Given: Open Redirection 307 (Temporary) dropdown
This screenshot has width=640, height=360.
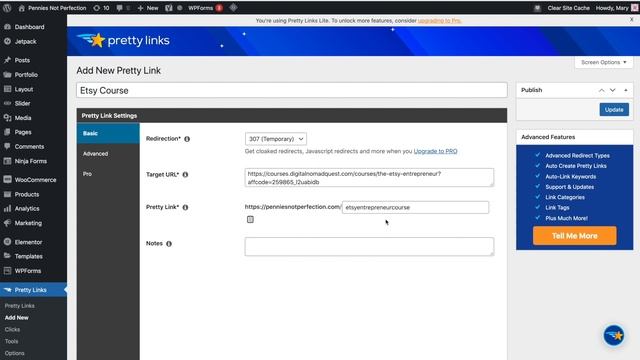Looking at the screenshot, I should tap(276, 139).
